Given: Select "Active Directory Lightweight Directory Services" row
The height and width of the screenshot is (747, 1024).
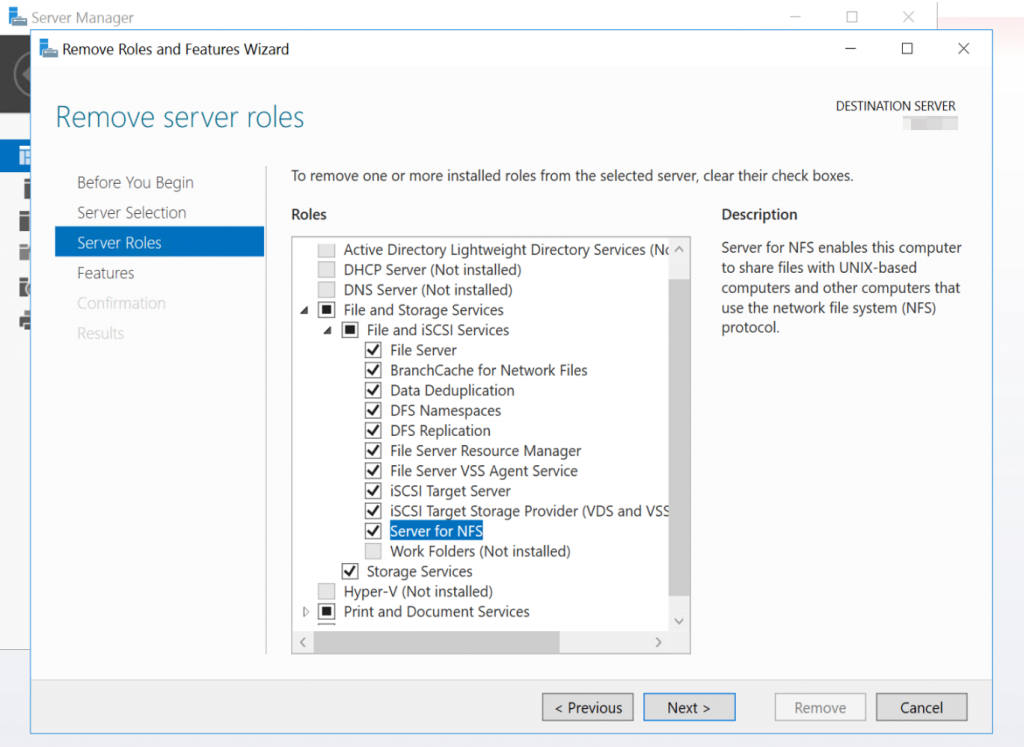Looking at the screenshot, I should pyautogui.click(x=506, y=249).
